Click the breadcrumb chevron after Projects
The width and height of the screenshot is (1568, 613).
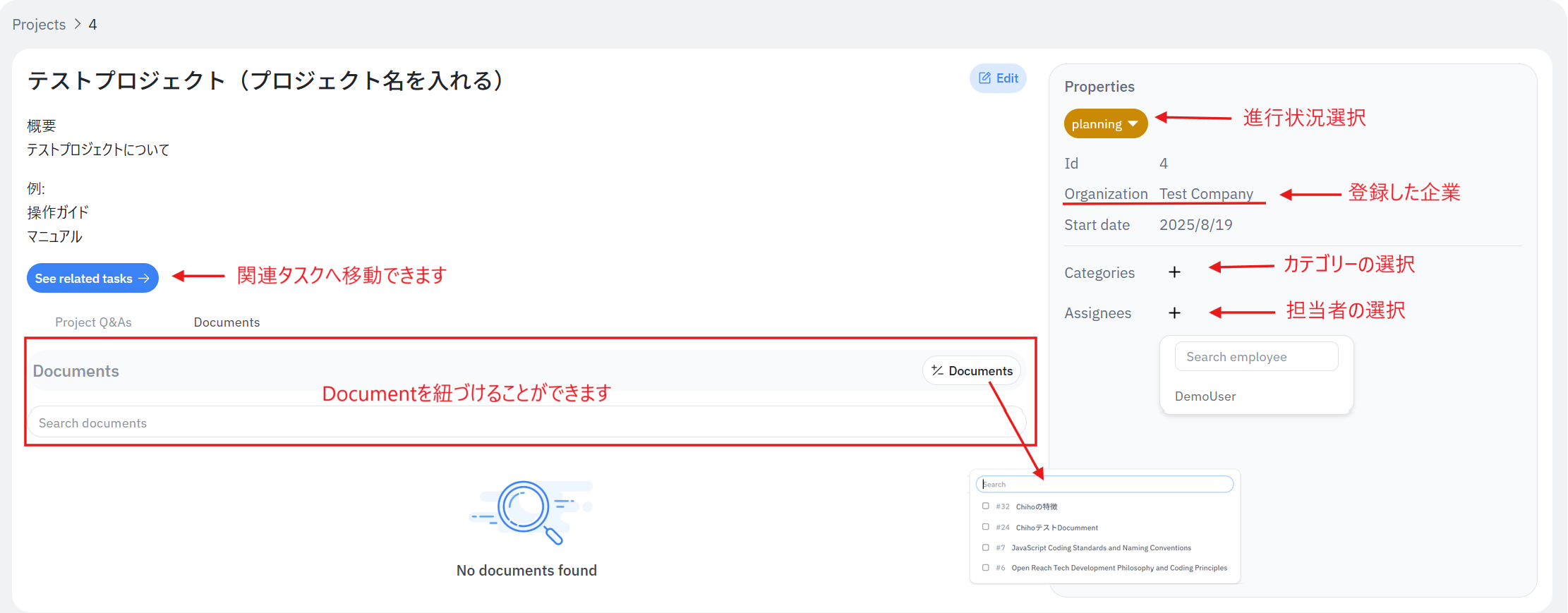(78, 25)
